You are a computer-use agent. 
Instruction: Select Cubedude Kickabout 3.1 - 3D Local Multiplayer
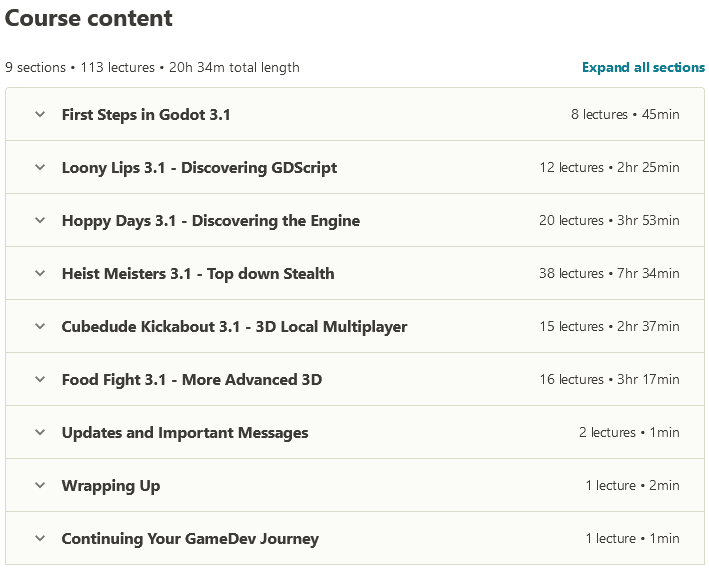234,327
